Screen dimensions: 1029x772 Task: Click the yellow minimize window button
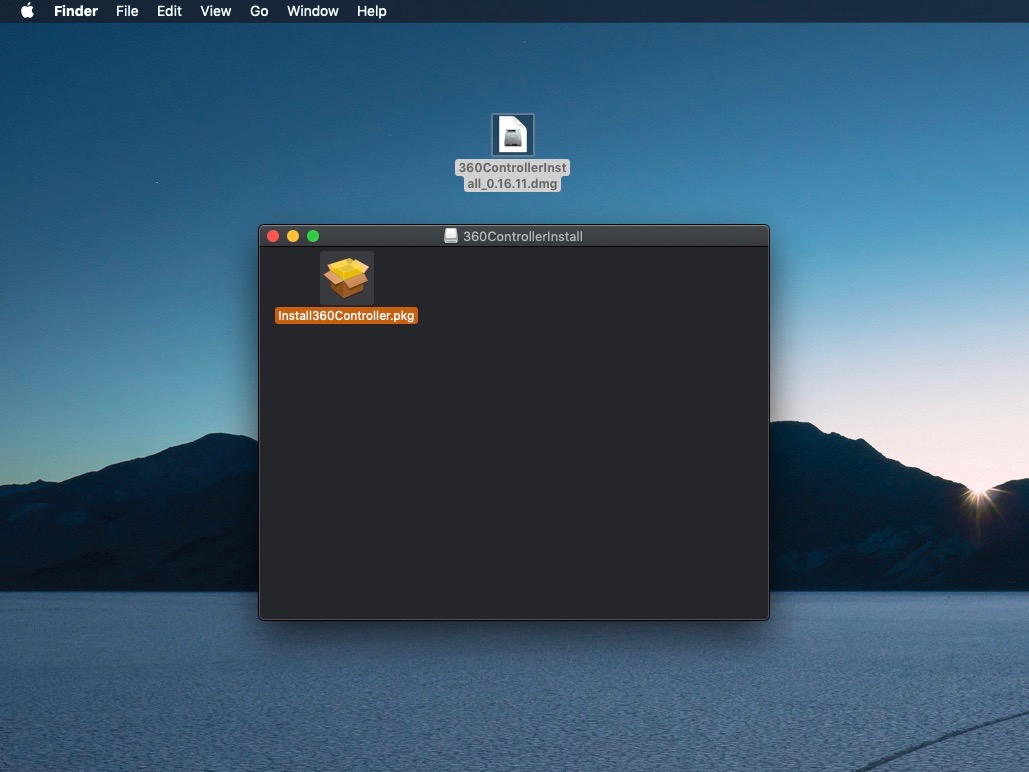[x=293, y=236]
